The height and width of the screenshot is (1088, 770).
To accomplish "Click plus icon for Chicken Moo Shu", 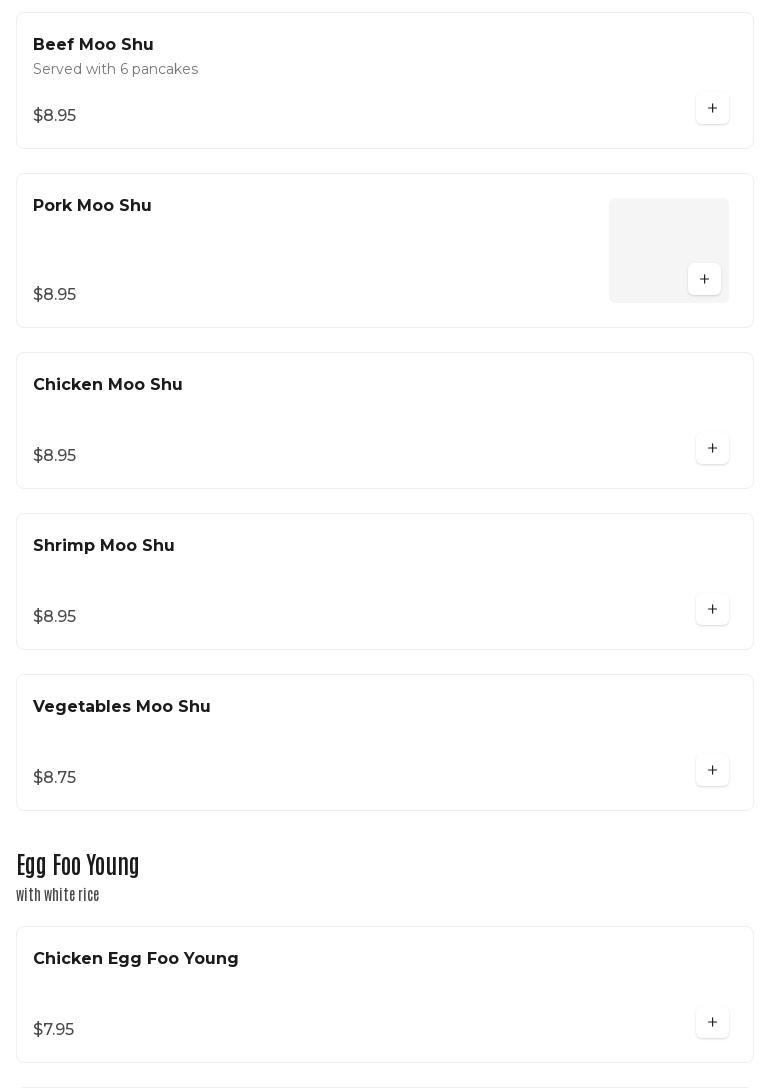I will pos(712,448).
